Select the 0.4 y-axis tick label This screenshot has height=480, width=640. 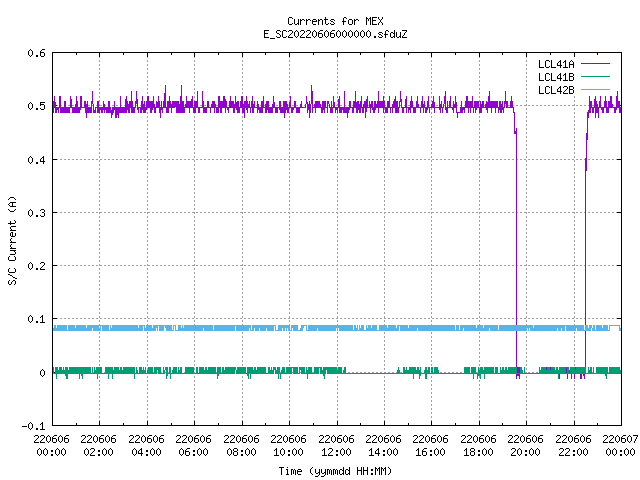pos(36,160)
